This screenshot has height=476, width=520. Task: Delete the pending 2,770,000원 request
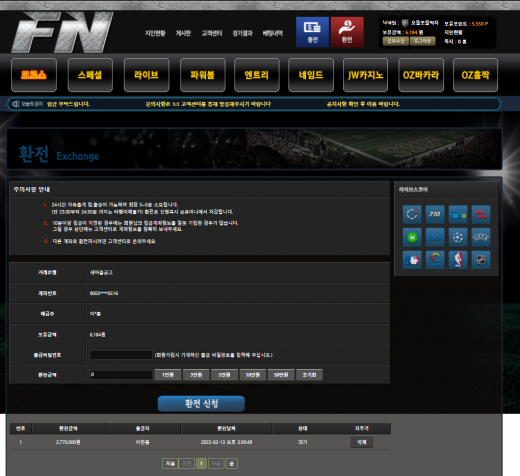362,442
